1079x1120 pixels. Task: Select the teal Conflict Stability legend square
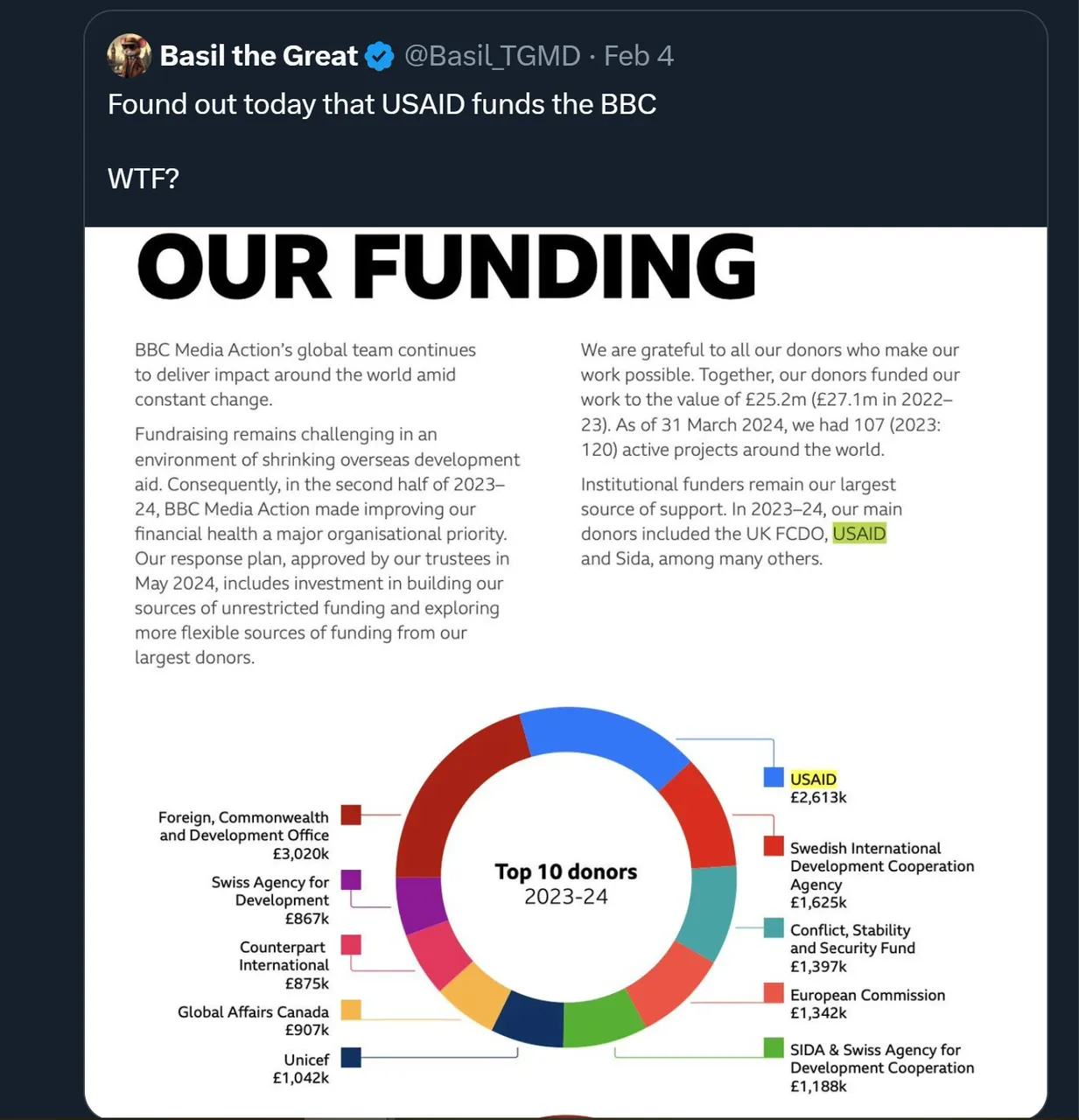point(774,927)
